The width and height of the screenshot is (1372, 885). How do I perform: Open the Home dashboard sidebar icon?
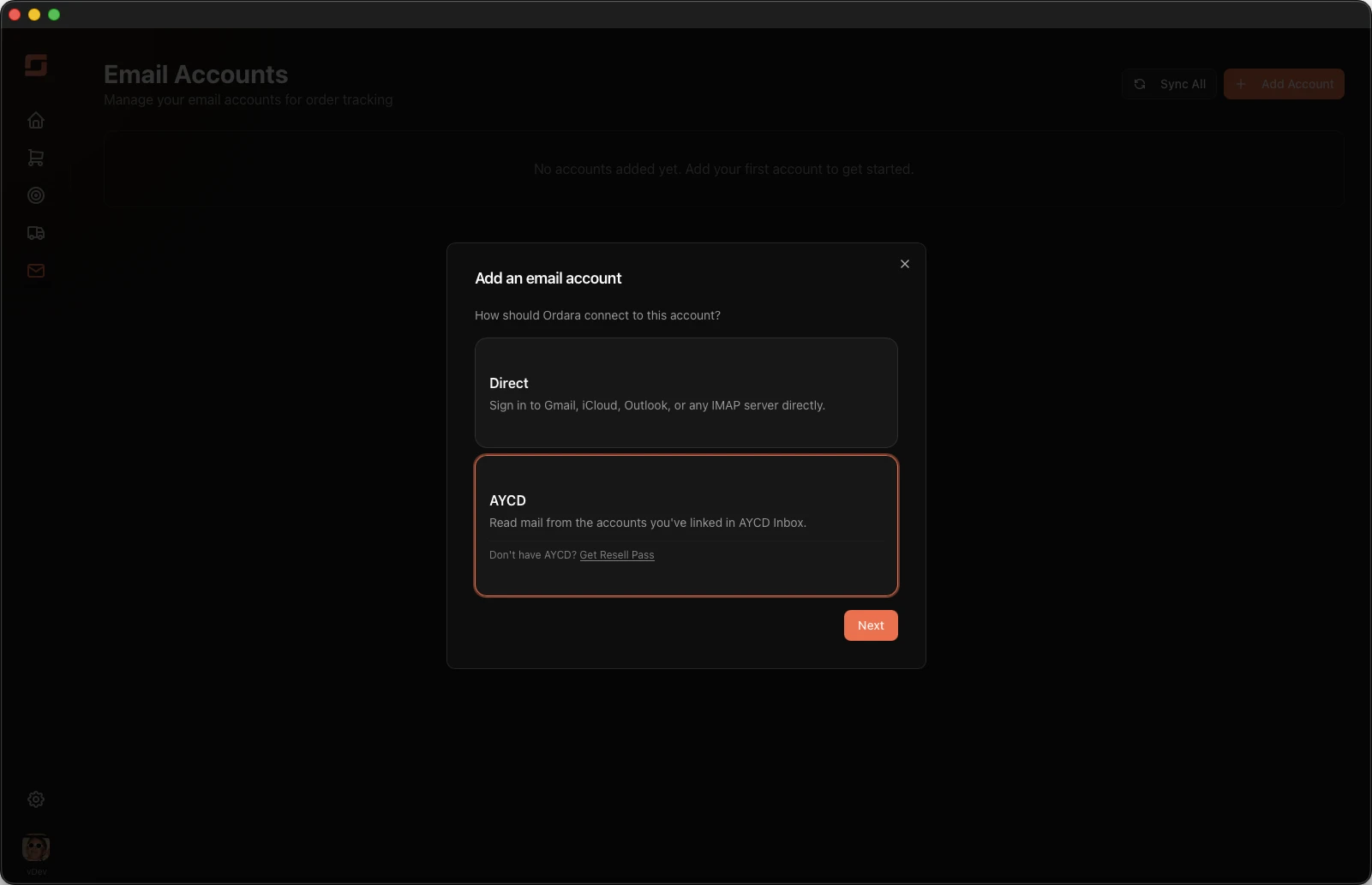pos(36,120)
